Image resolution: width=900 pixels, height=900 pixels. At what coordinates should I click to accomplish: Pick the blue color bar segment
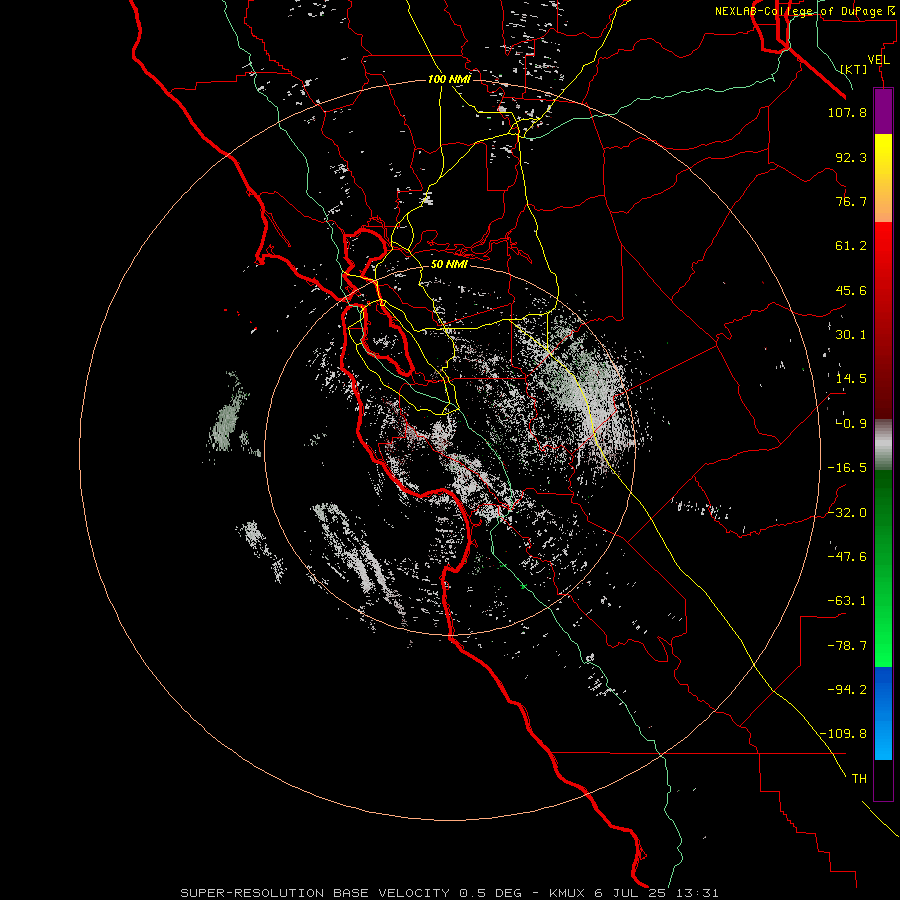coord(883,713)
